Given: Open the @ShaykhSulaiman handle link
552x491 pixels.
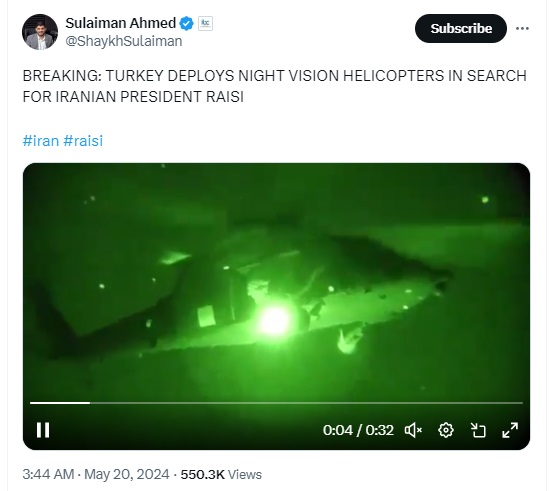Looking at the screenshot, I should click(124, 41).
